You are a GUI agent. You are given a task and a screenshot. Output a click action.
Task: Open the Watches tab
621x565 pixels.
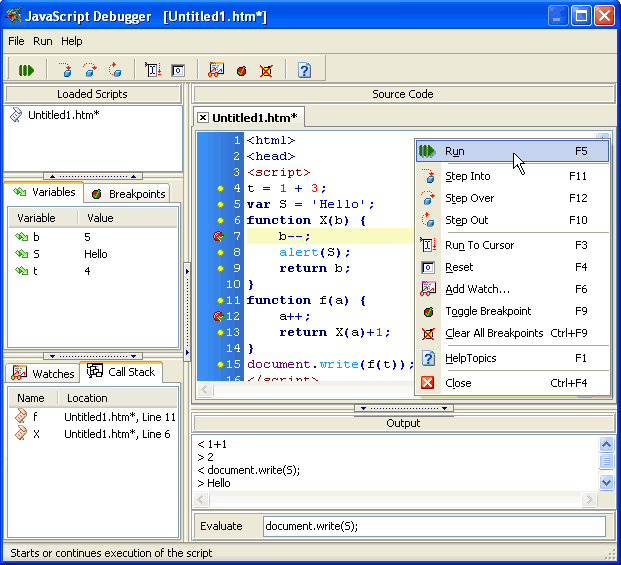[43, 373]
